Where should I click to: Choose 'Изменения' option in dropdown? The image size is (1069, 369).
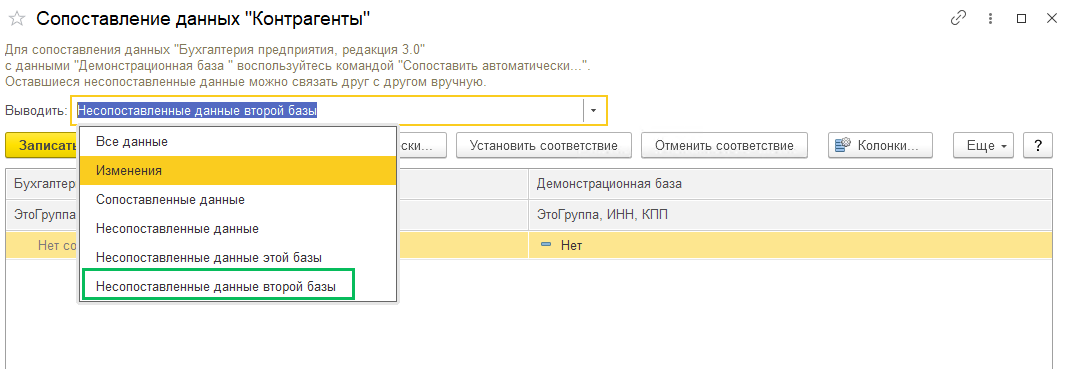pyautogui.click(x=238, y=171)
